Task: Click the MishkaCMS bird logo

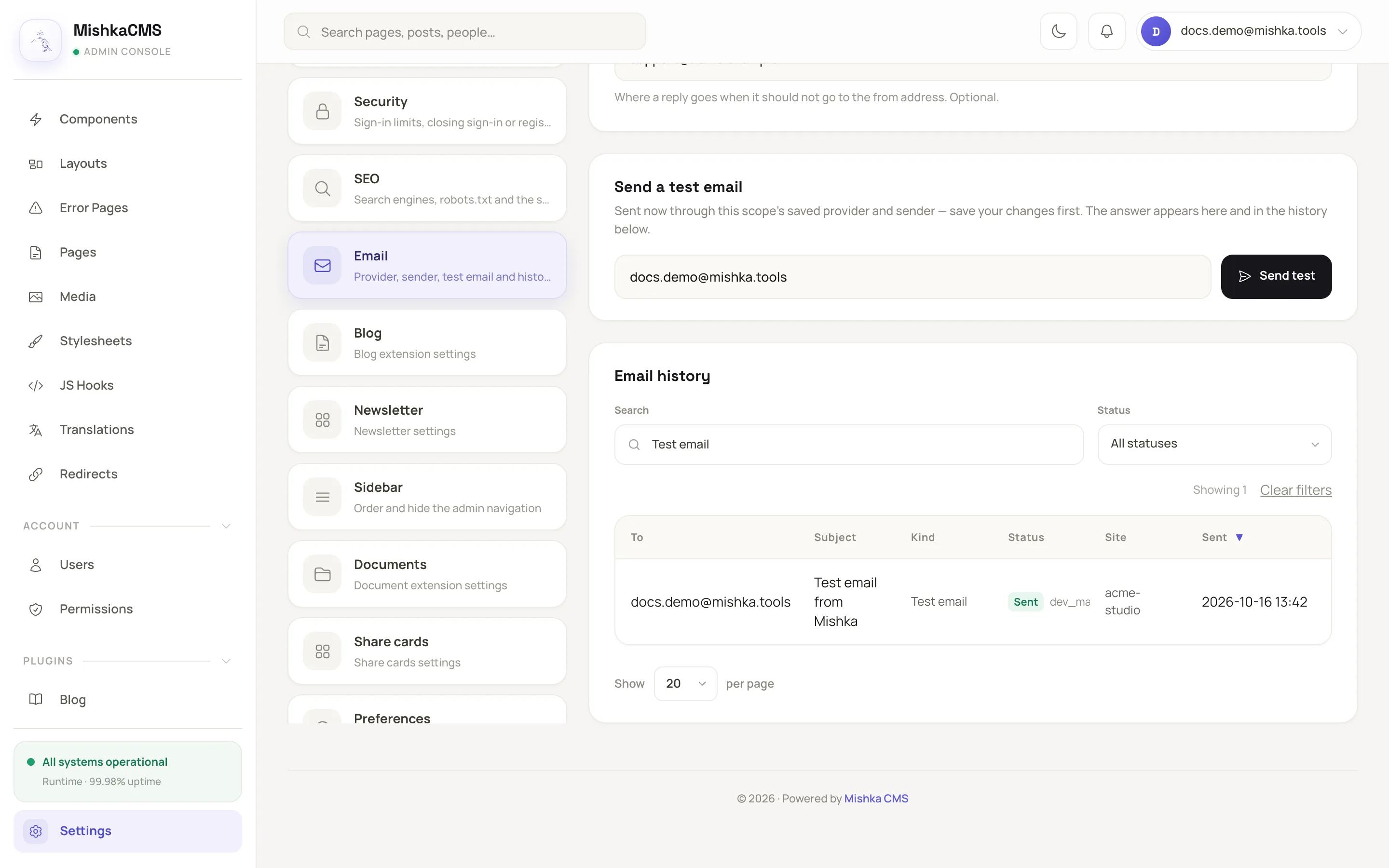Action: tap(41, 41)
